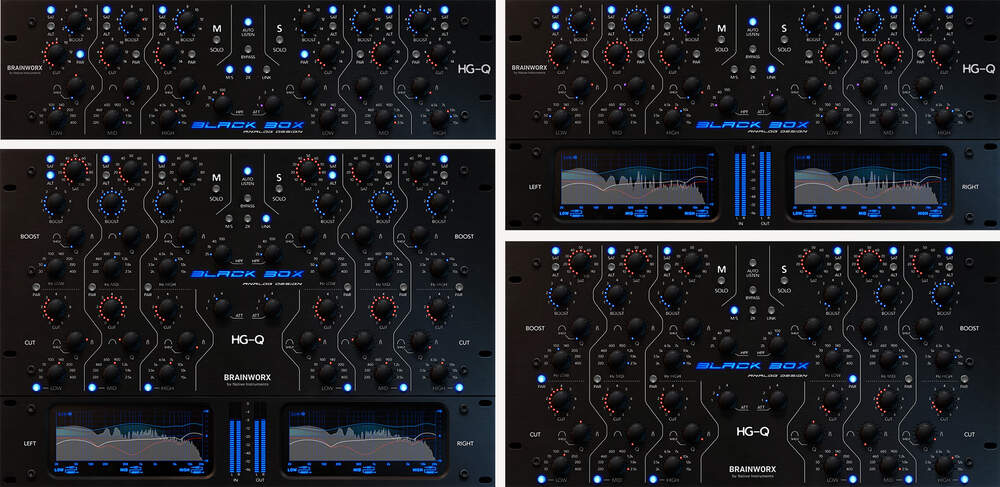Toggle AUTO LISTEN in bottom-left unit

[x=247, y=171]
